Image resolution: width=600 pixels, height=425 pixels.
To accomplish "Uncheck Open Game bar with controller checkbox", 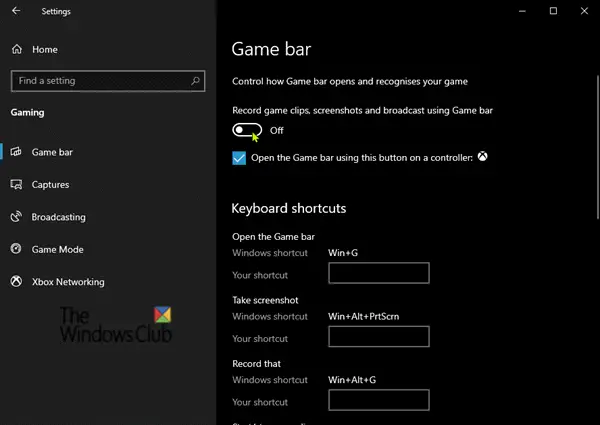I will (239, 158).
